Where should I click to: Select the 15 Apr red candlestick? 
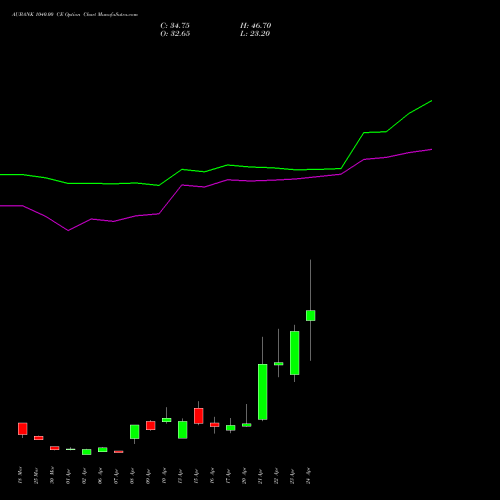click(x=198, y=416)
